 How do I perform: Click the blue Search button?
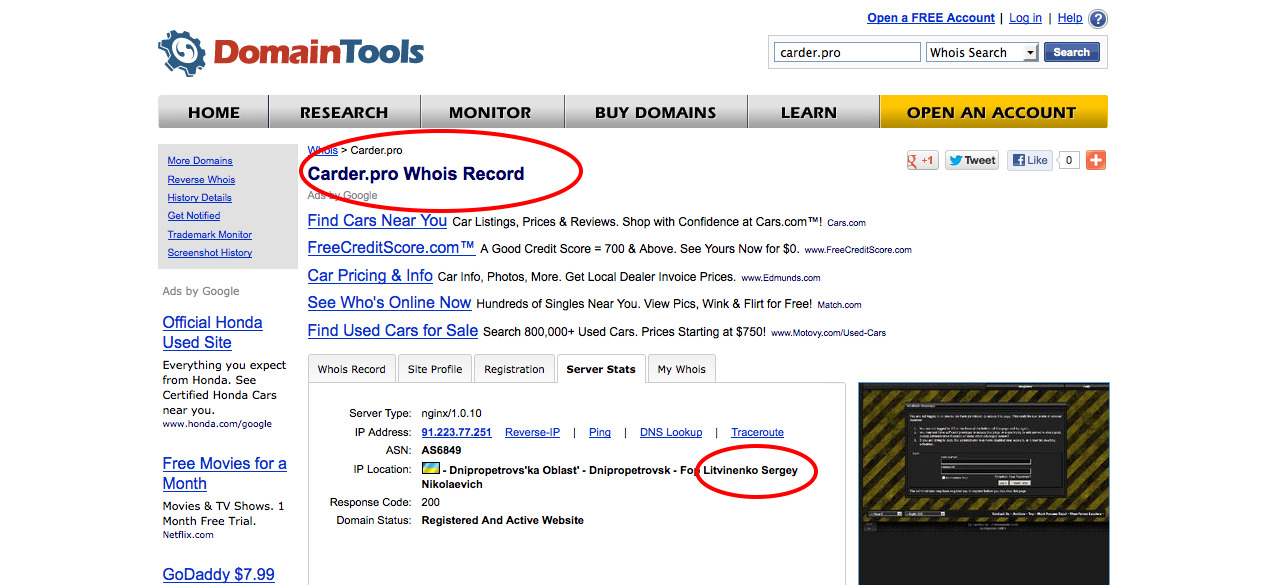pos(1071,53)
